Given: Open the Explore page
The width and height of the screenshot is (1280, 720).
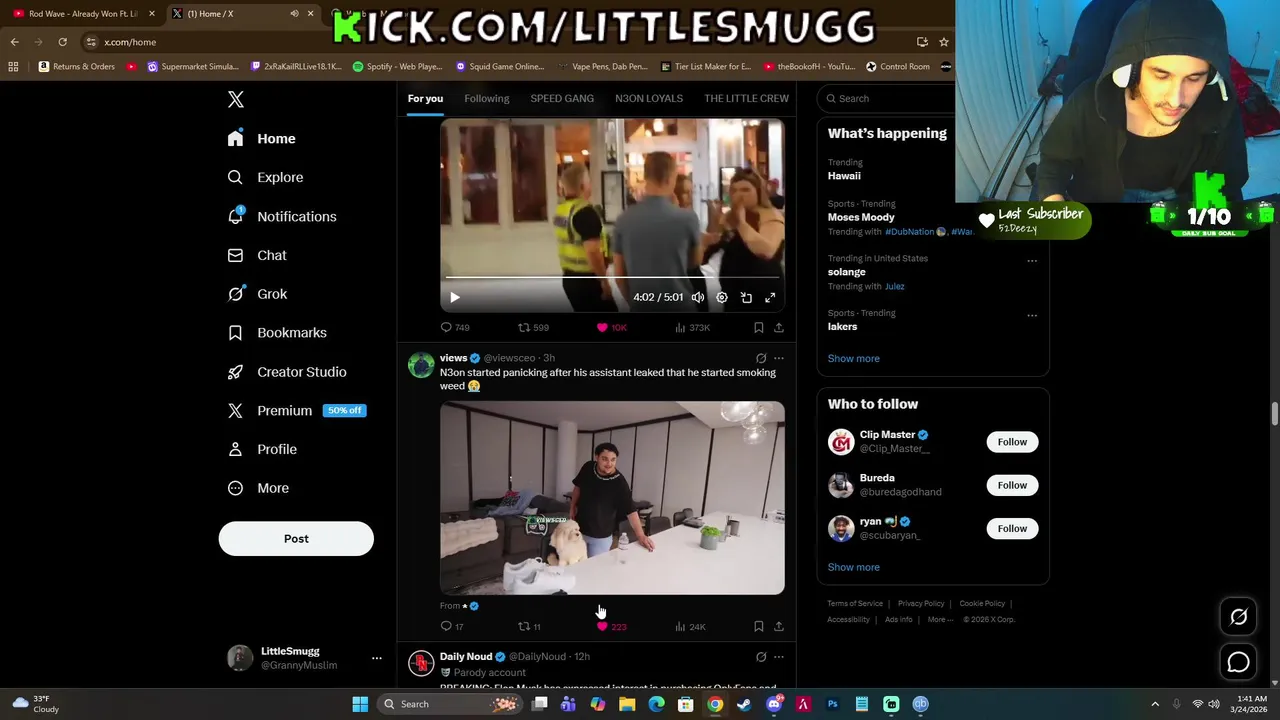Looking at the screenshot, I should (x=265, y=177).
